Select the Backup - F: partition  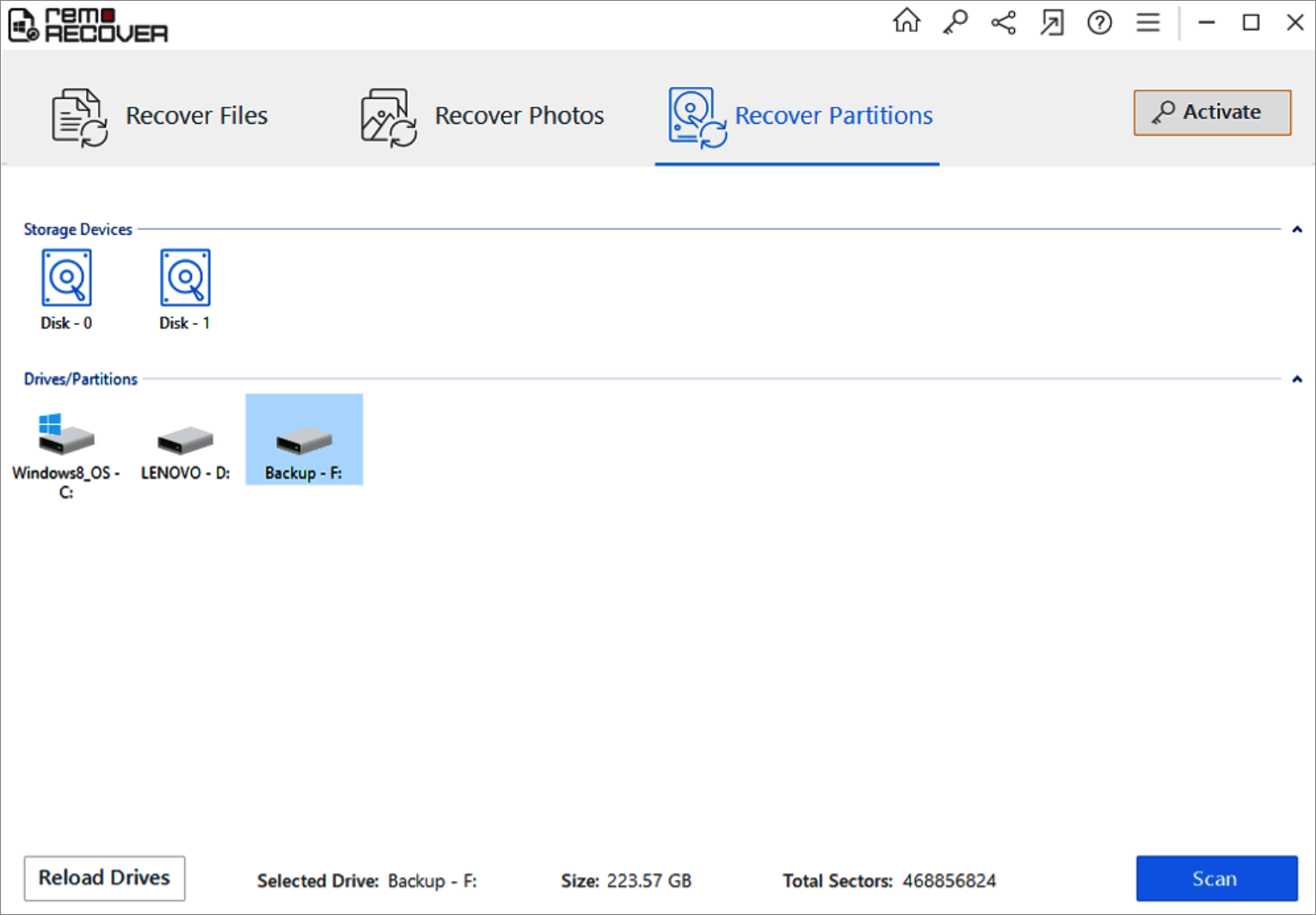point(304,439)
